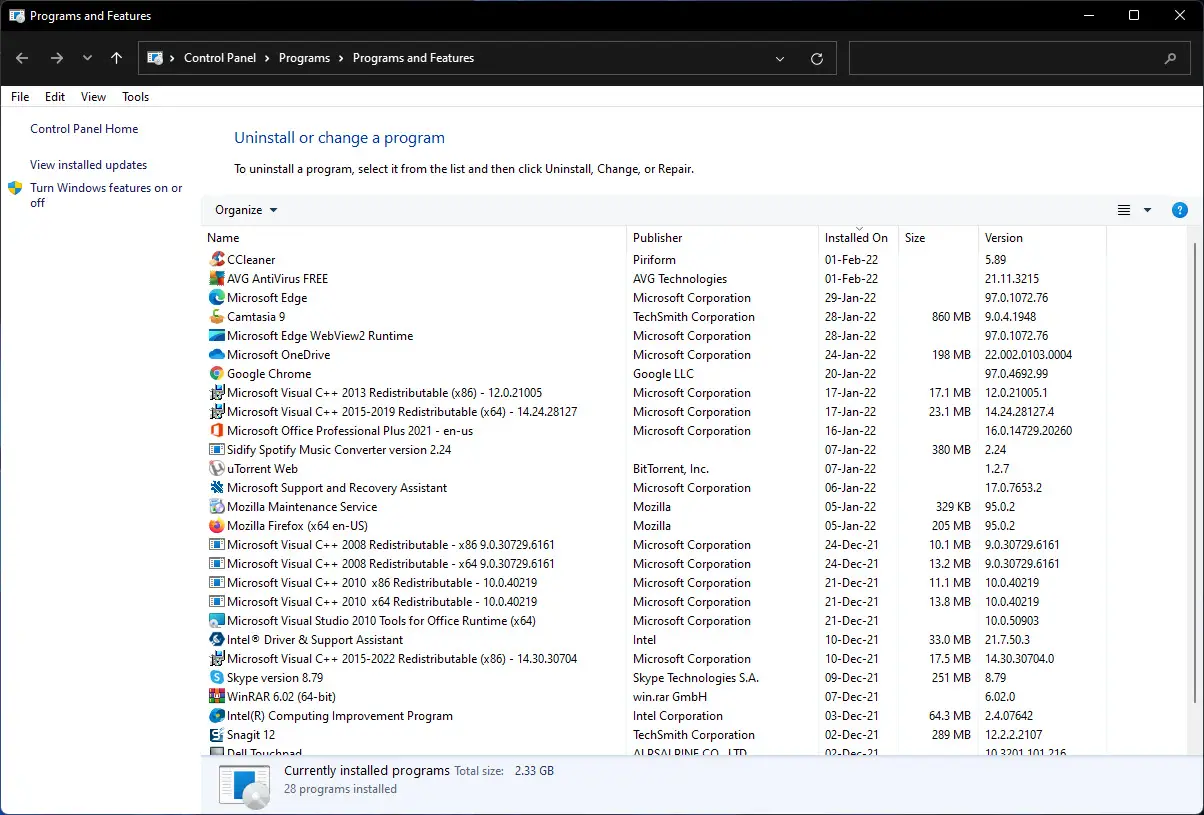Click the Programs and Features breadcrumb
Viewport: 1204px width, 815px height.
(x=413, y=59)
